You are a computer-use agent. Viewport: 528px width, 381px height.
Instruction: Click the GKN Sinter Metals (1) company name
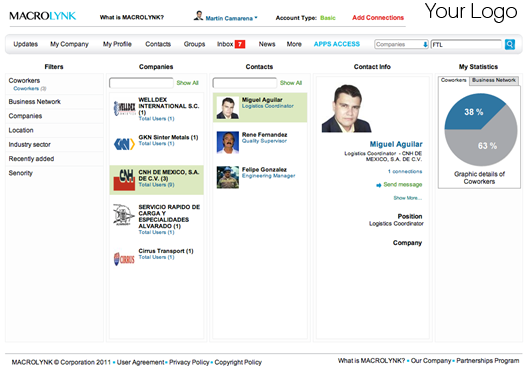click(168, 137)
